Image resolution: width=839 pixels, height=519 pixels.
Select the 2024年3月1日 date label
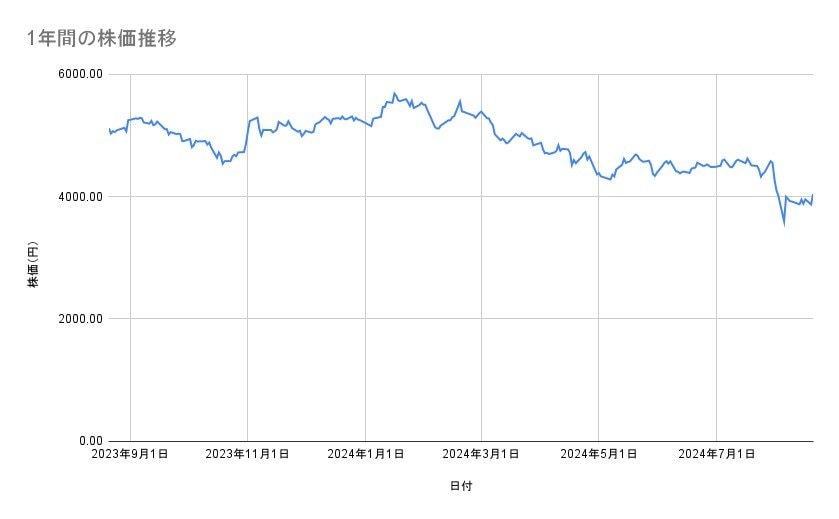(481, 454)
